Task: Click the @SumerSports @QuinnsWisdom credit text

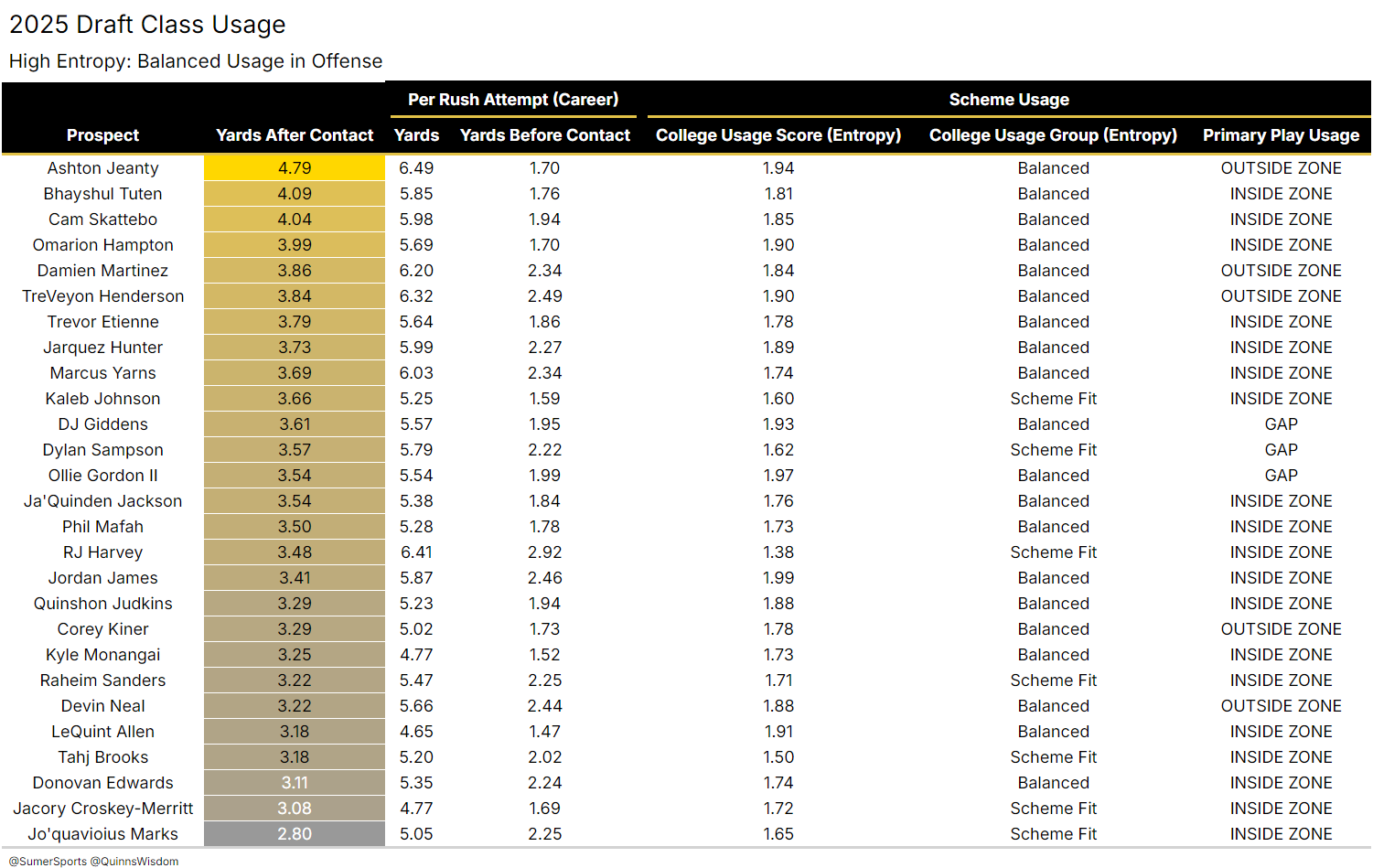Action: 93,861
